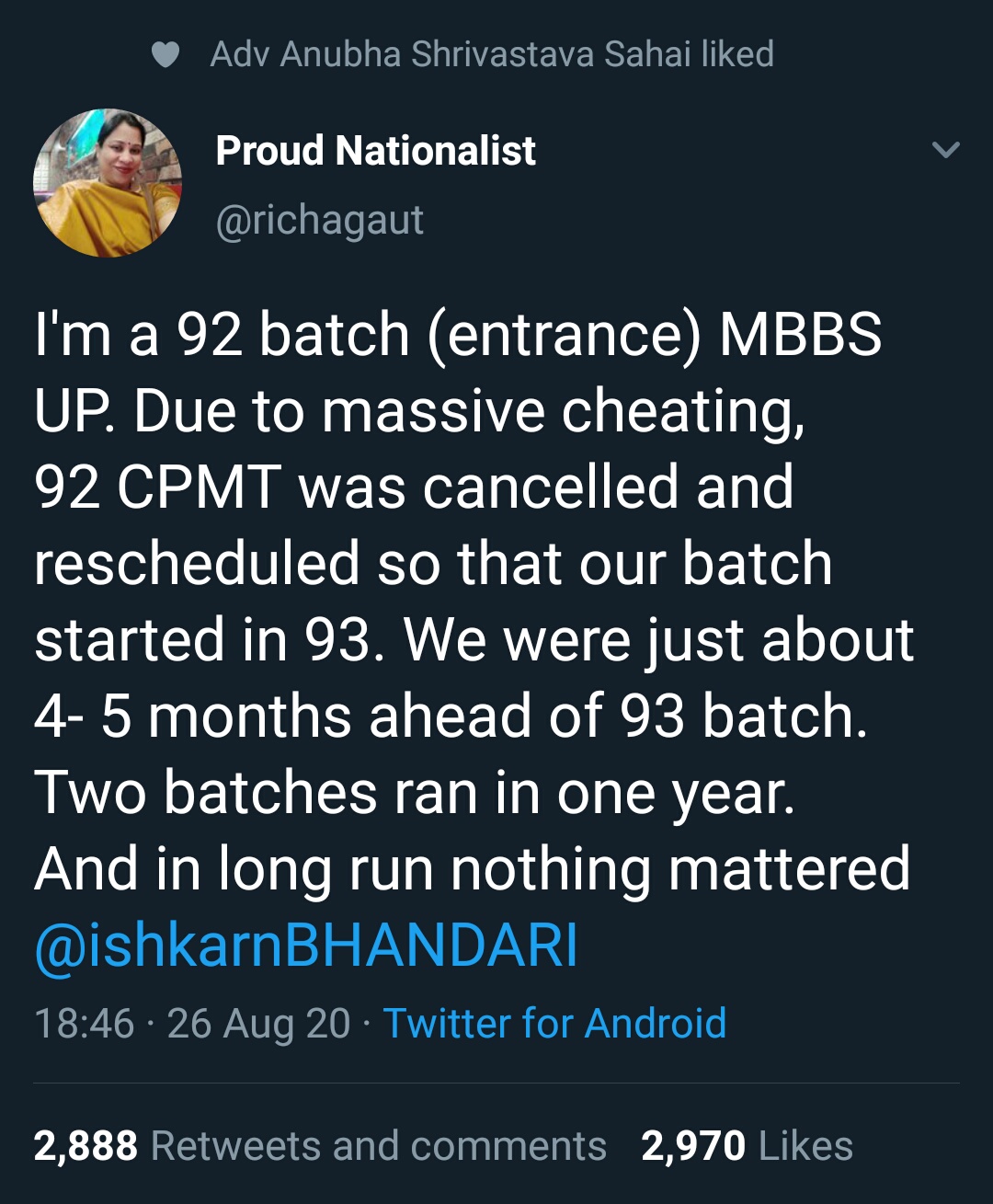Viewport: 993px width, 1204px height.
Task: Click the word "liked" in the top notice
Action: pyautogui.click(x=736, y=54)
